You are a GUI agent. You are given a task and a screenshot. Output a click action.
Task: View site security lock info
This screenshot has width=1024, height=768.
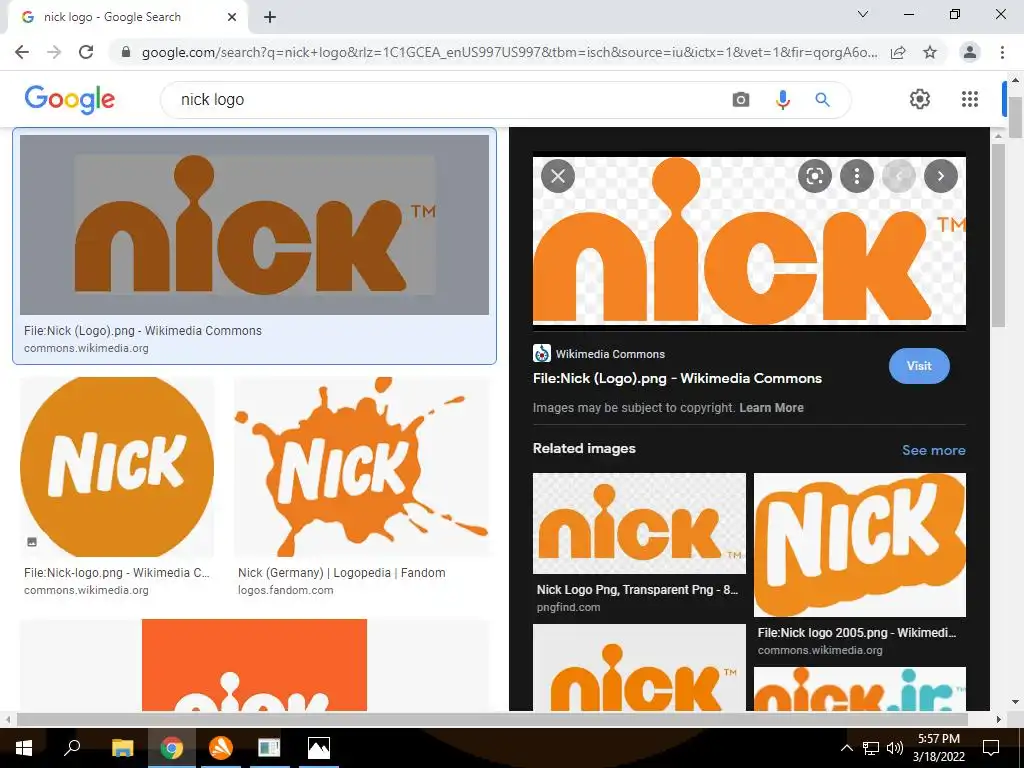(x=126, y=52)
